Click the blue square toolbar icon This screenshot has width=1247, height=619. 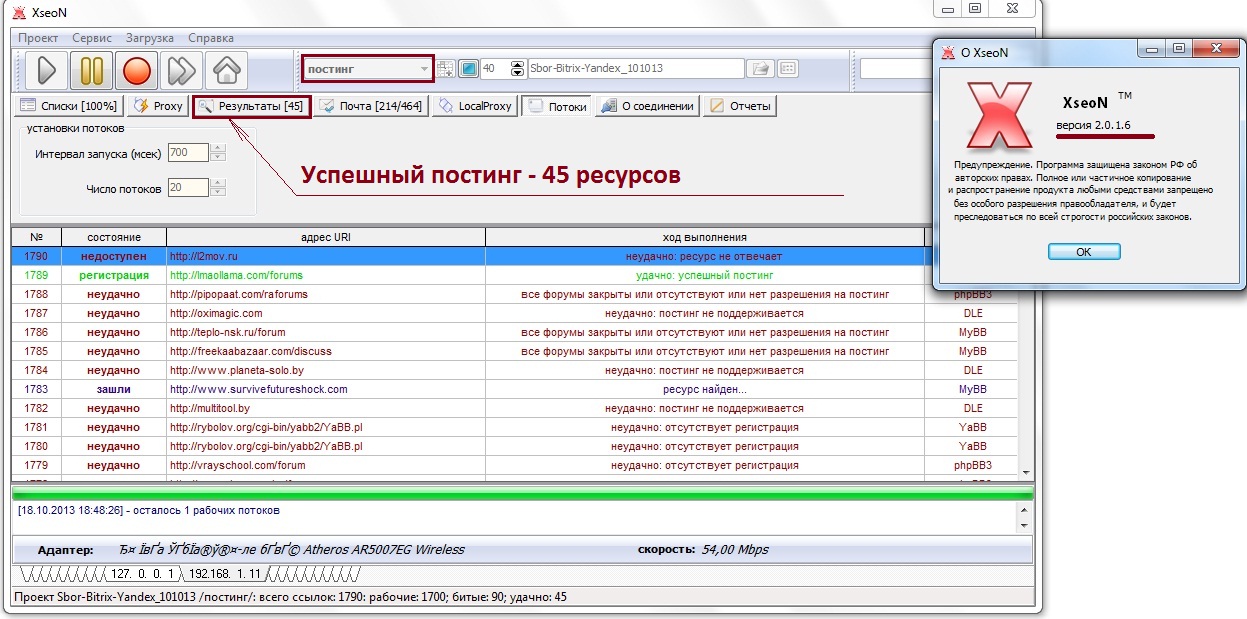(468, 69)
